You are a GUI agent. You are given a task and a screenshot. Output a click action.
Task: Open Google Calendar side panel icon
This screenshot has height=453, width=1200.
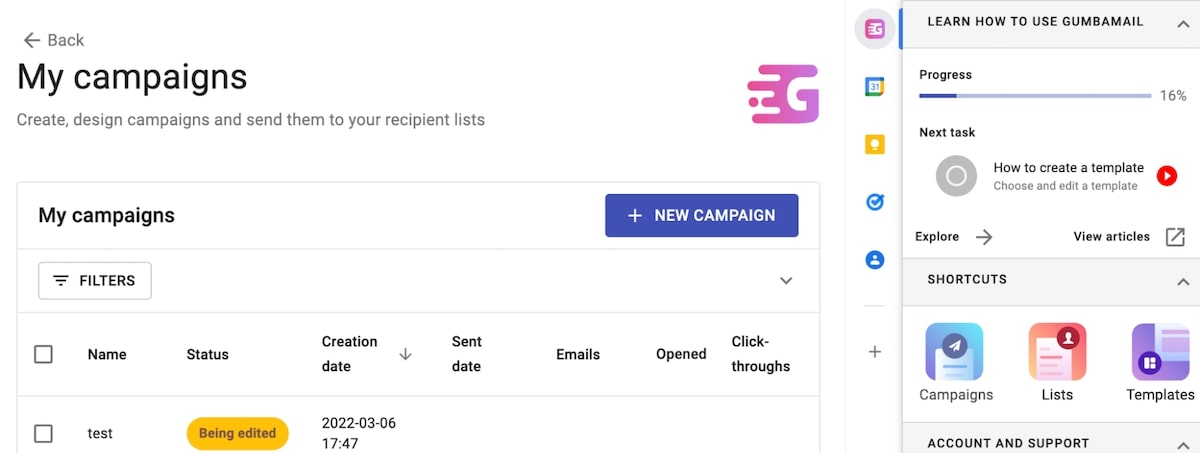point(874,87)
